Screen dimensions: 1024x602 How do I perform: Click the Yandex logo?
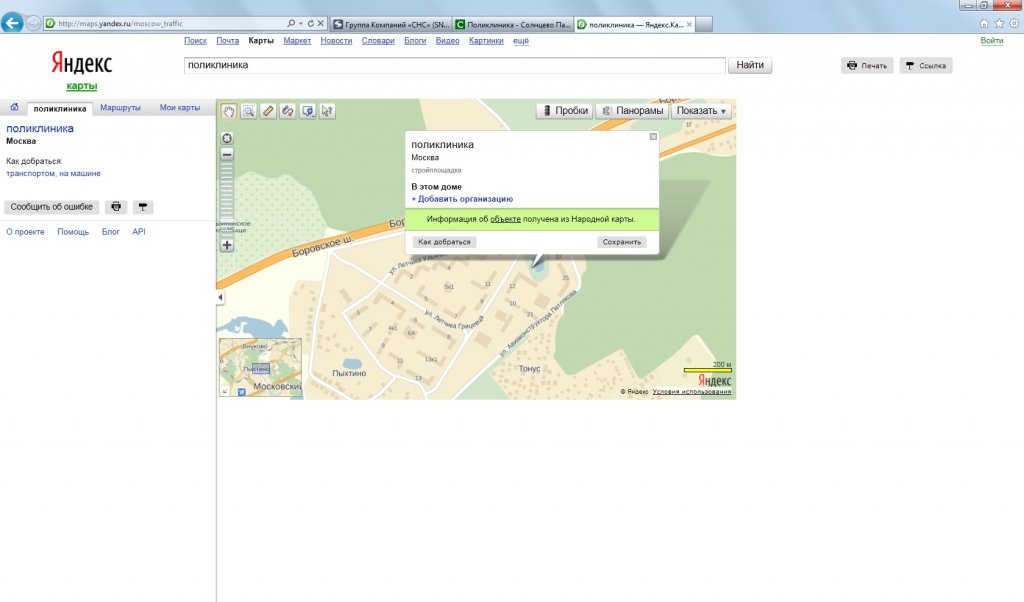click(x=82, y=64)
